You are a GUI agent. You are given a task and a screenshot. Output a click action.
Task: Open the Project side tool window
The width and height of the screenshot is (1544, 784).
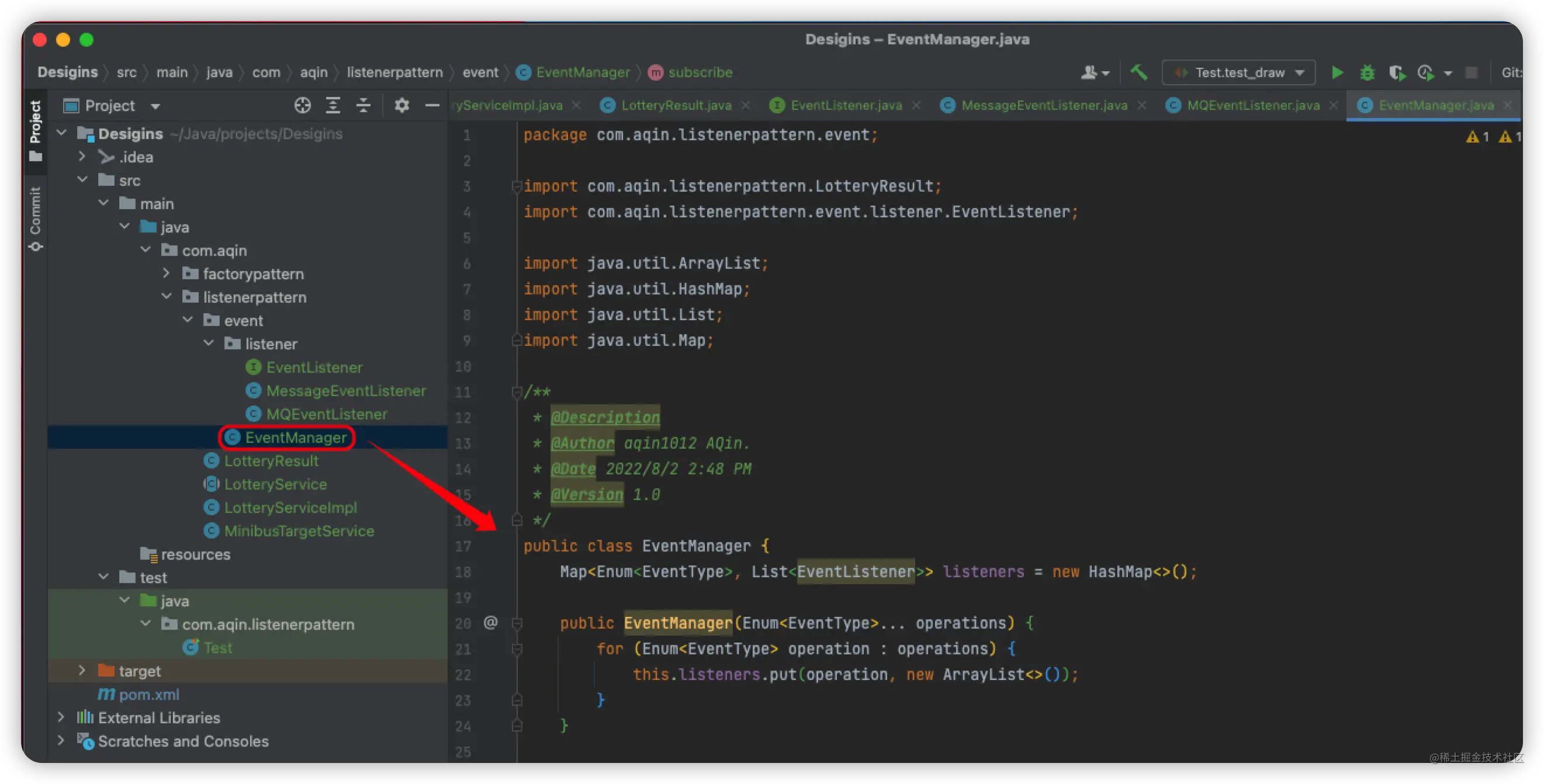click(x=36, y=130)
